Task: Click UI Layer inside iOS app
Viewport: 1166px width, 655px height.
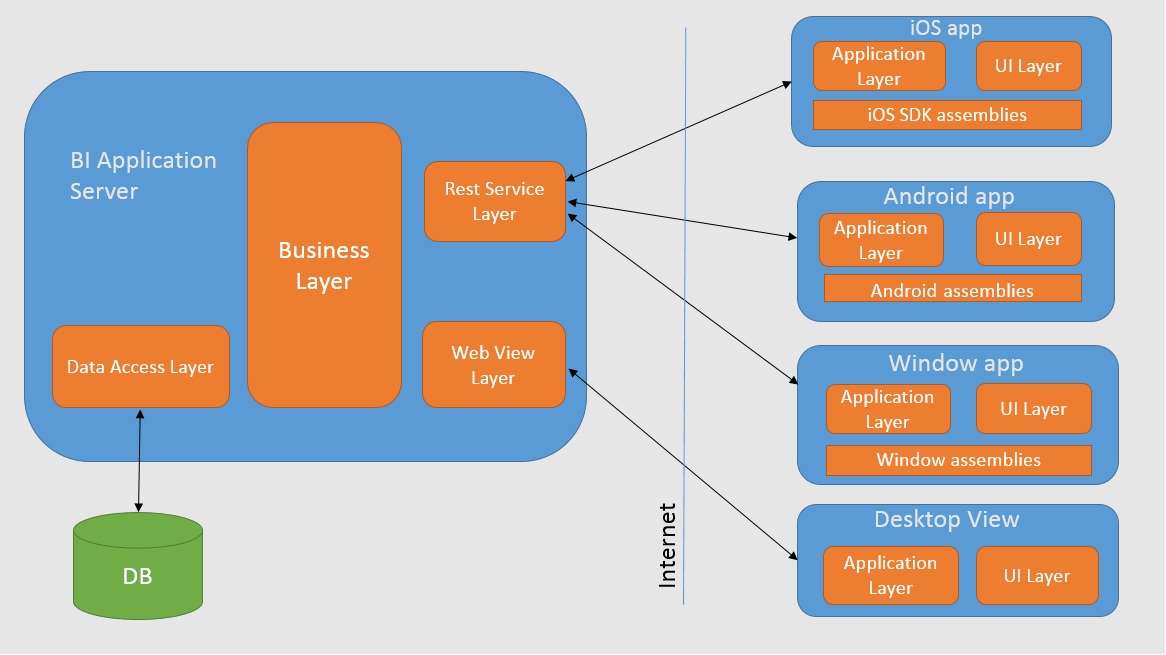Action: click(x=1028, y=66)
